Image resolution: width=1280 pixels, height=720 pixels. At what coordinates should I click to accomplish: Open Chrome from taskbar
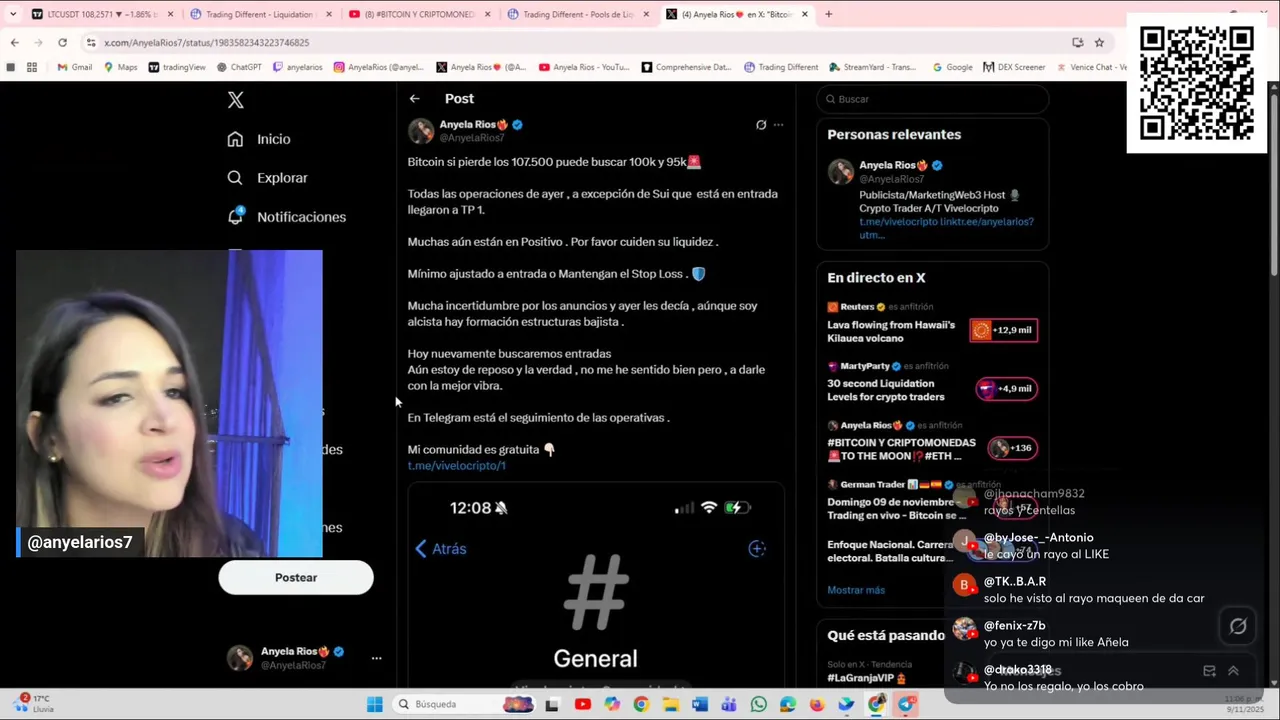[x=641, y=704]
